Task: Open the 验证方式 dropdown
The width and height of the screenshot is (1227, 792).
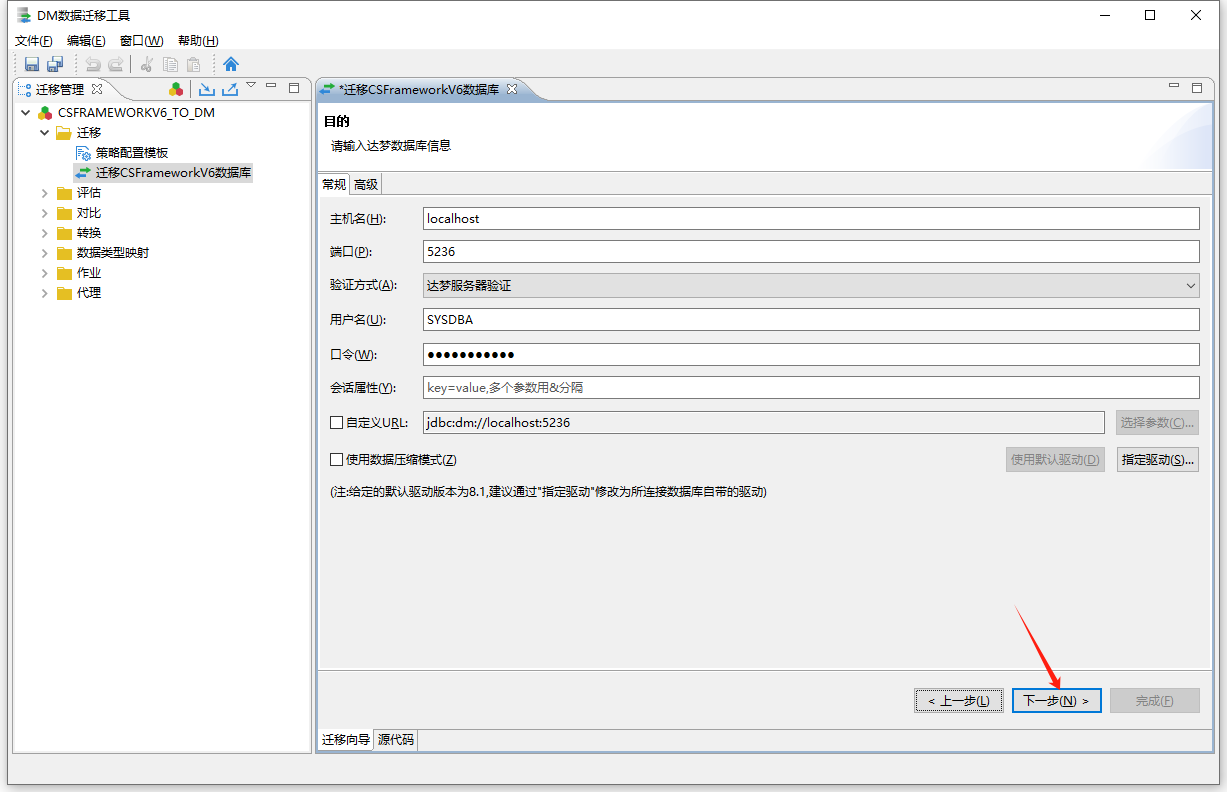Action: coord(811,286)
